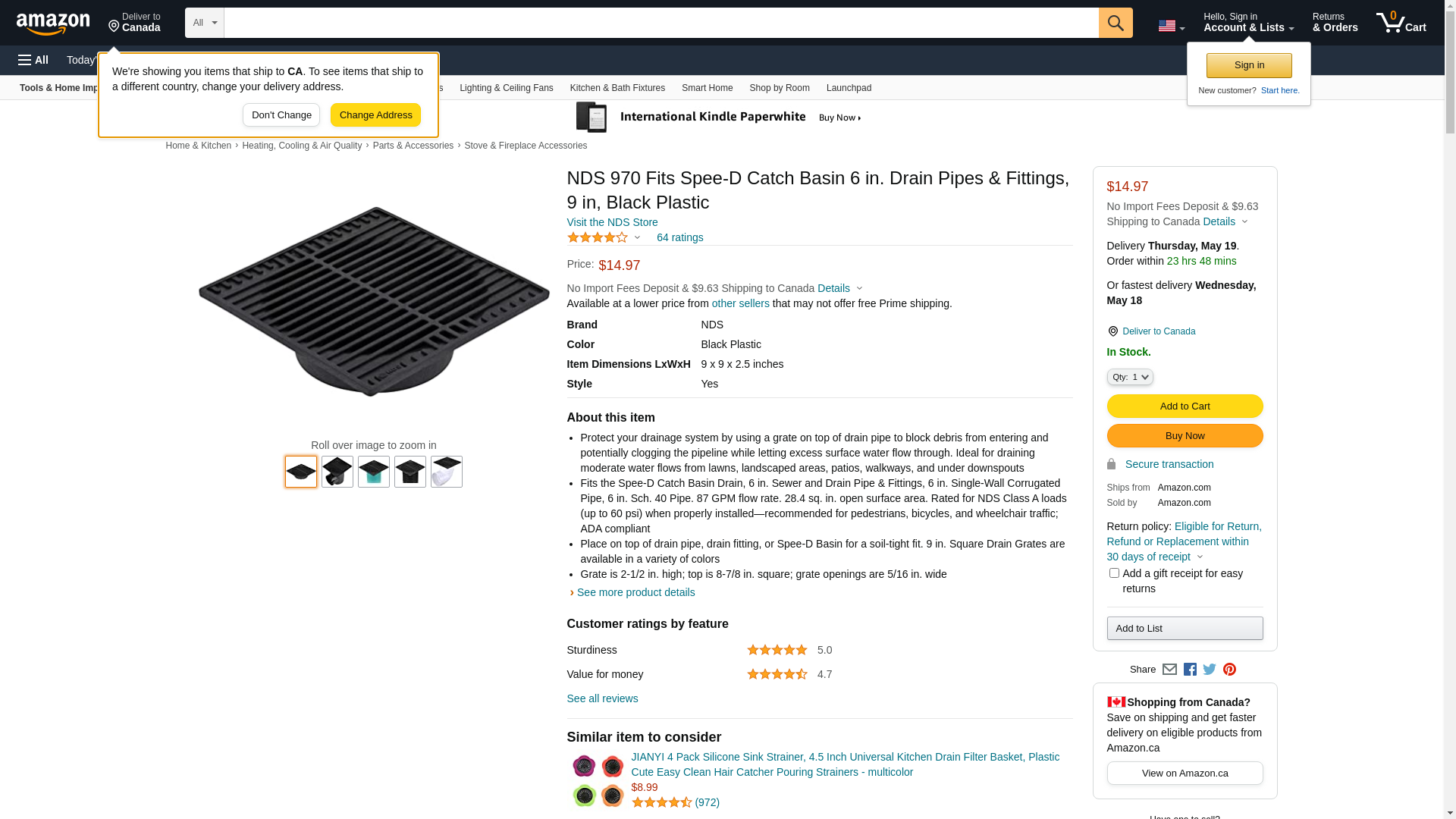The height and width of the screenshot is (819, 1456).
Task: Select the second product thumbnail image
Action: coord(337,472)
